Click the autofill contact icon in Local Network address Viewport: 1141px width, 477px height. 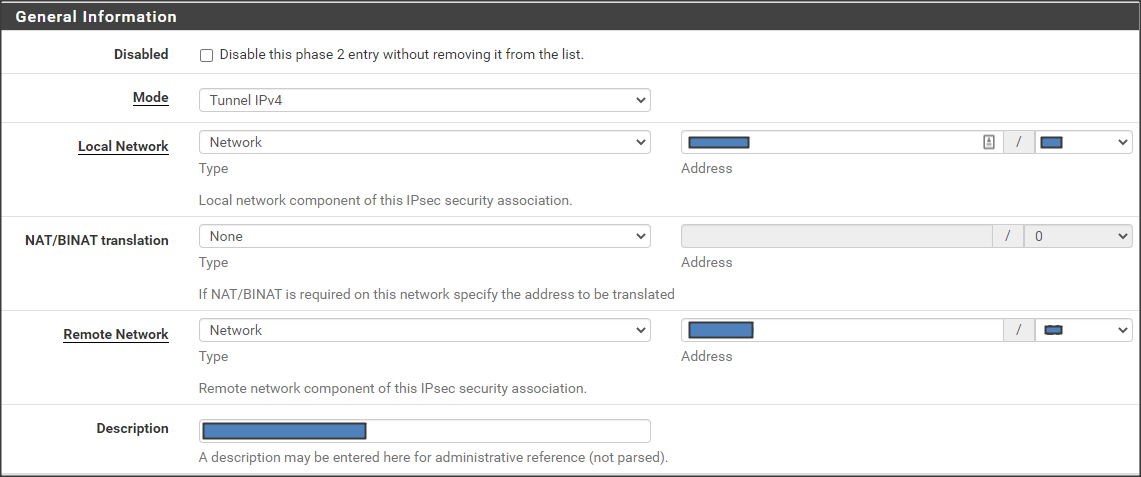[988, 143]
